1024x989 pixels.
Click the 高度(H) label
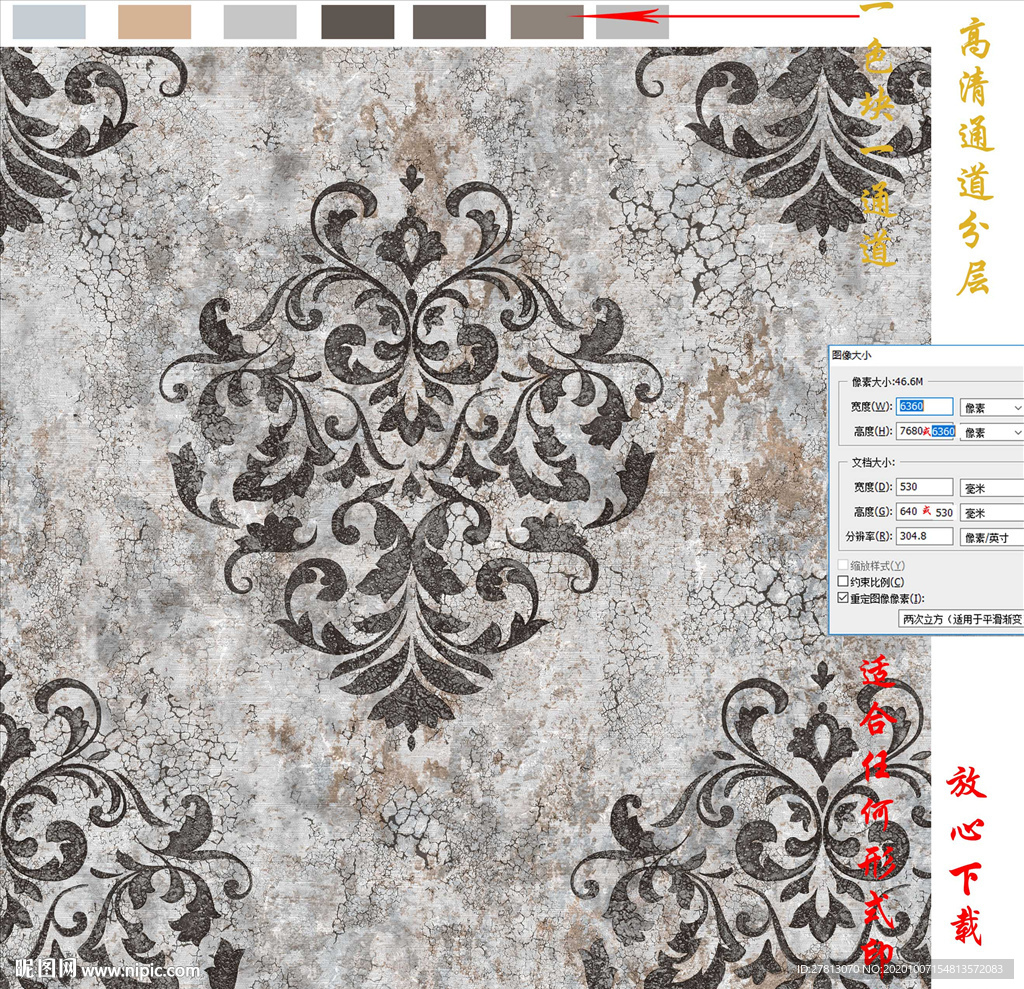pyautogui.click(x=872, y=431)
